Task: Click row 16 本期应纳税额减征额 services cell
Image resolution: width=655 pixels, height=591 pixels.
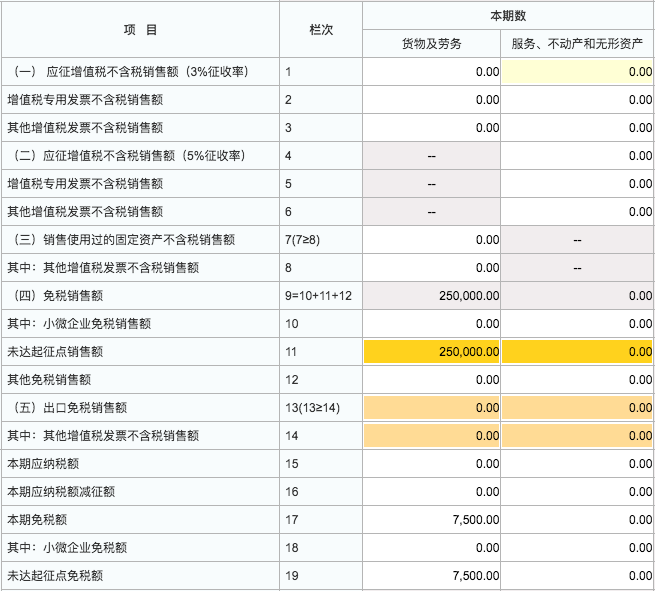Action: pyautogui.click(x=577, y=492)
